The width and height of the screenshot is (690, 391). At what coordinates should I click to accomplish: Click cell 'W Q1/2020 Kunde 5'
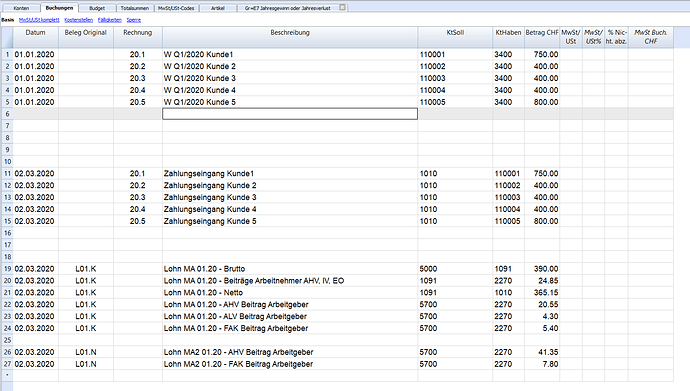[290, 102]
